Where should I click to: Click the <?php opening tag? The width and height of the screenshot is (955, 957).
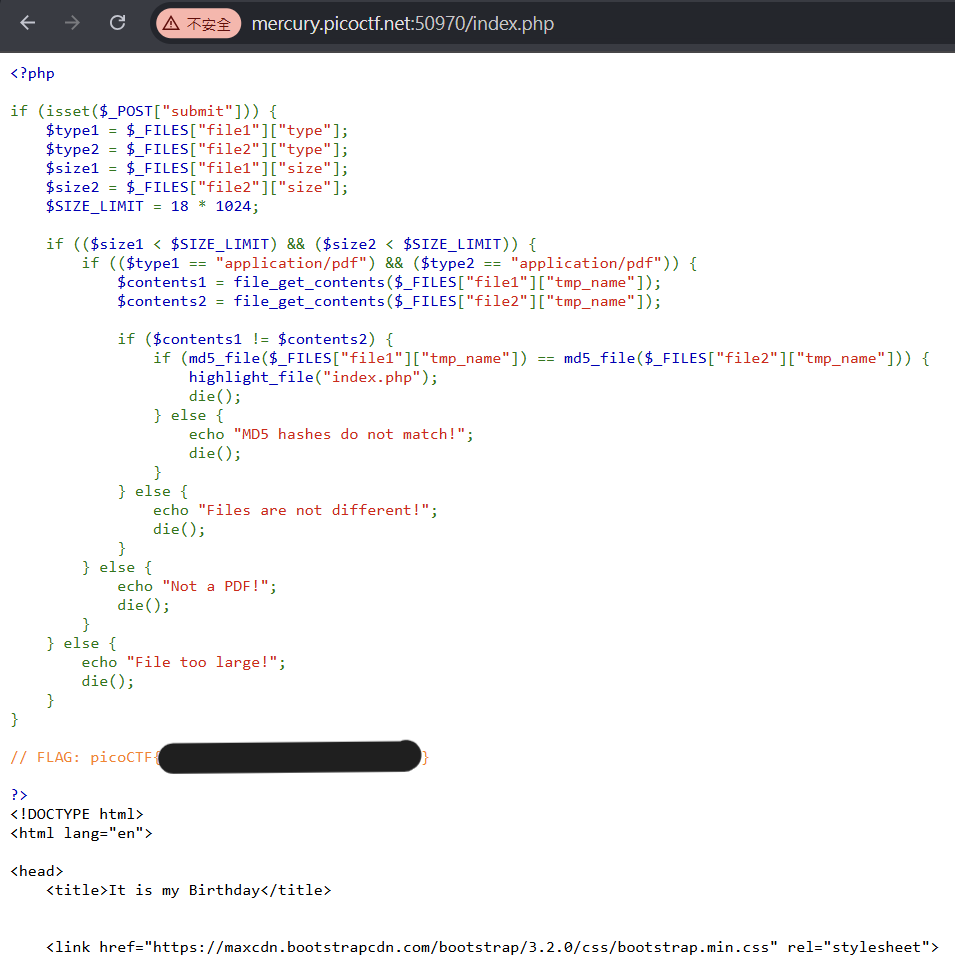(x=32, y=73)
